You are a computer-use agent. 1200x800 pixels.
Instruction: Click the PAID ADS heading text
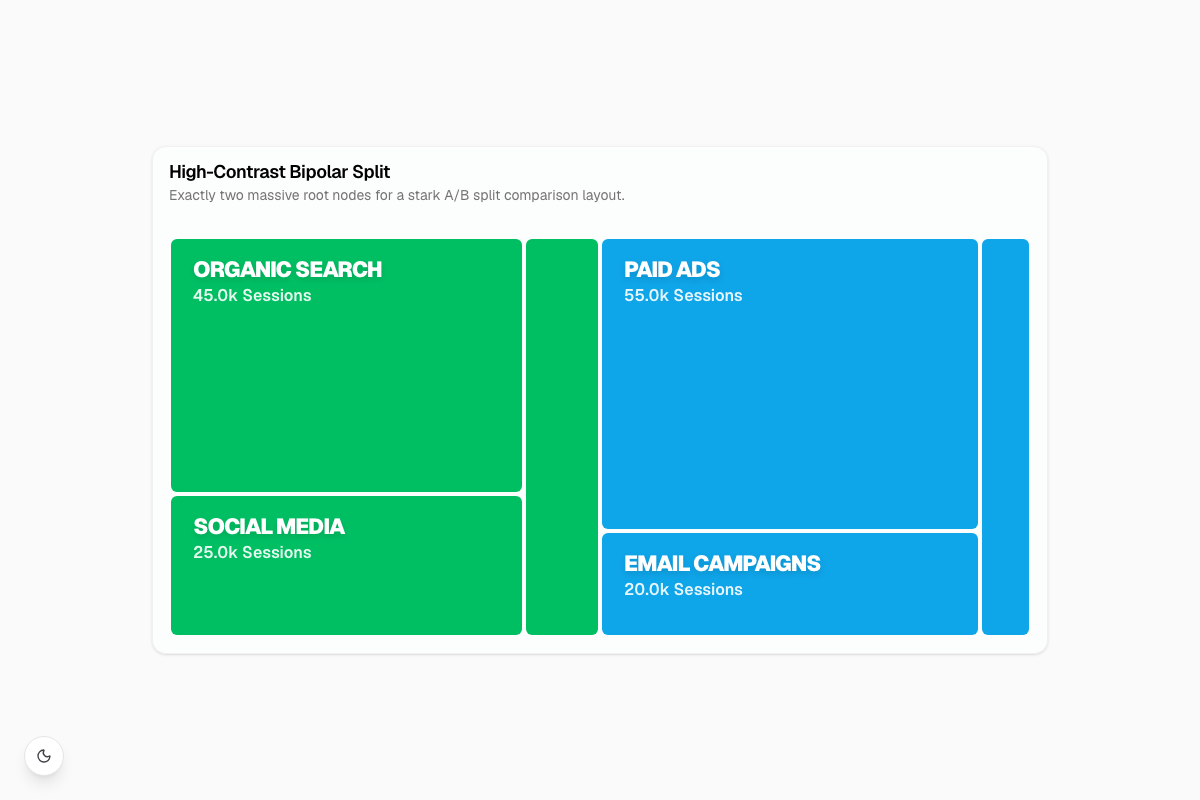coord(672,269)
